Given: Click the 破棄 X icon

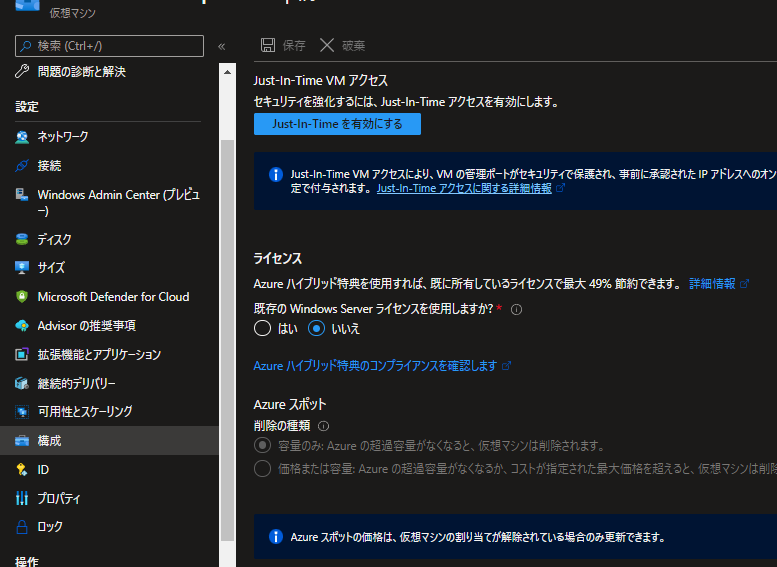Looking at the screenshot, I should pos(327,45).
